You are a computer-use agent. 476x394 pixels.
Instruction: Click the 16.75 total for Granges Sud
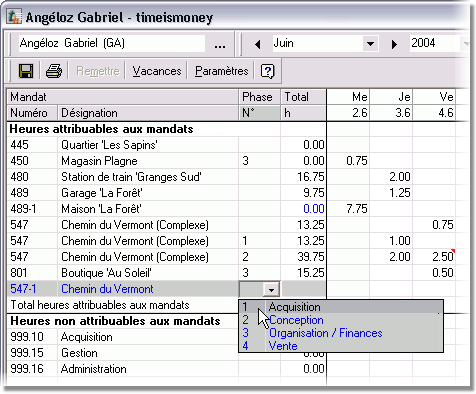pos(304,177)
